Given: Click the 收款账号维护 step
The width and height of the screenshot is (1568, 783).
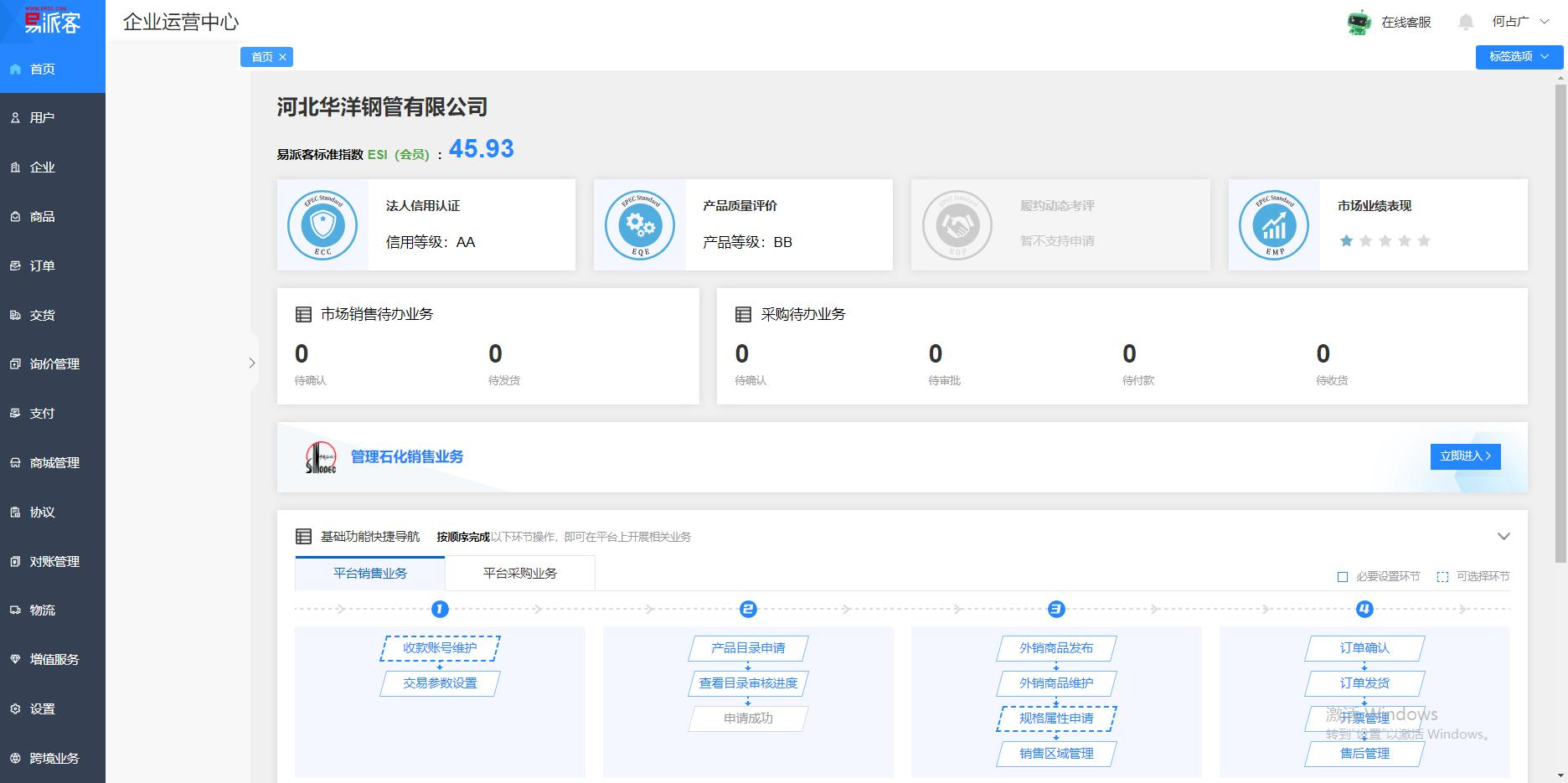Looking at the screenshot, I should point(440,648).
